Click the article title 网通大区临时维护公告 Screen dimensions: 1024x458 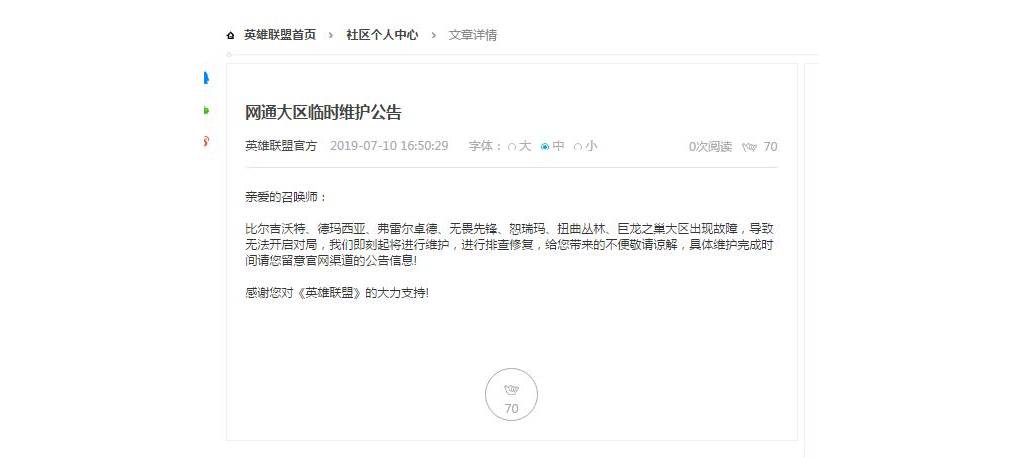(x=323, y=112)
